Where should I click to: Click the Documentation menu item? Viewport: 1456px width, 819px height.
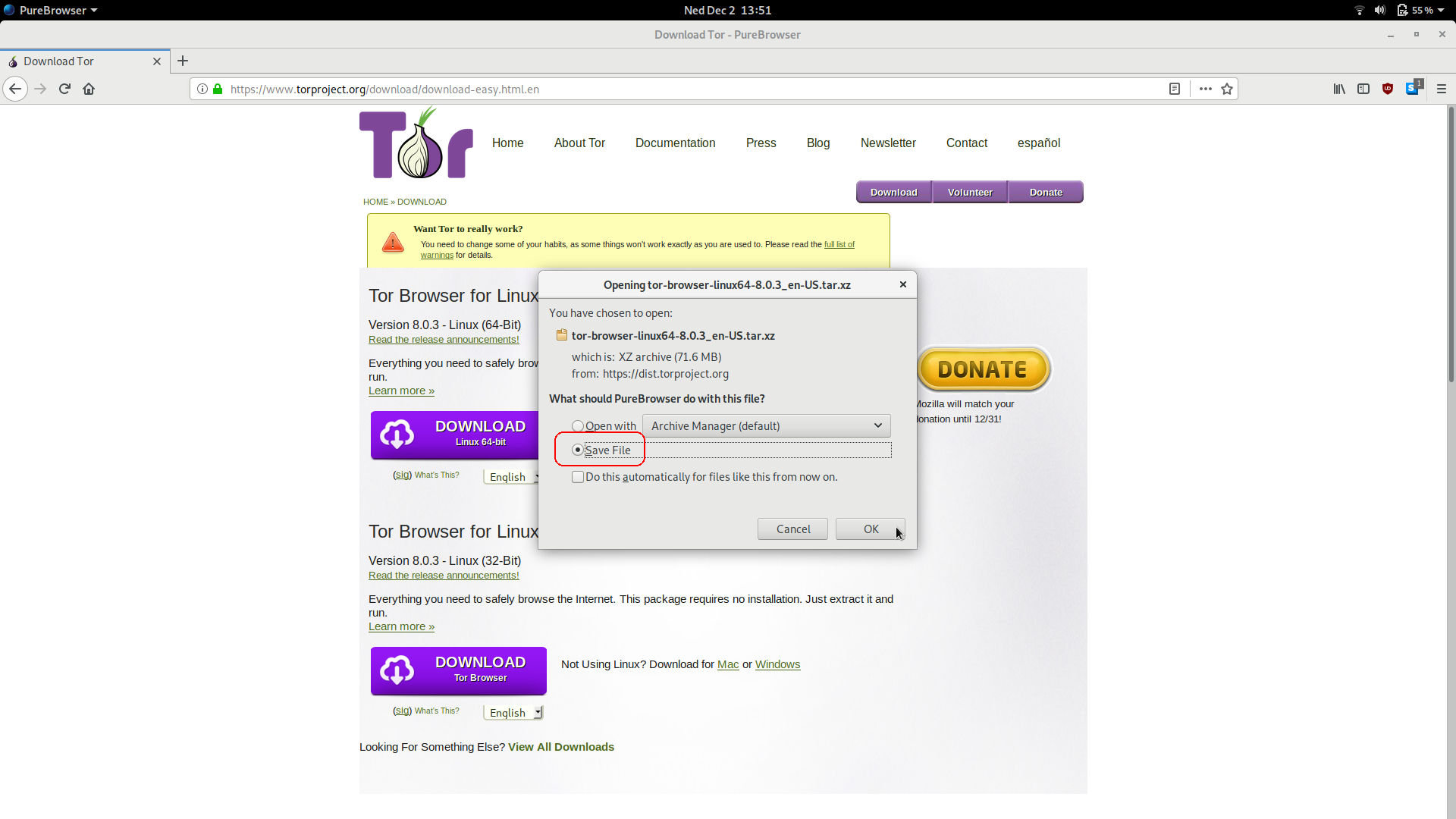675,142
